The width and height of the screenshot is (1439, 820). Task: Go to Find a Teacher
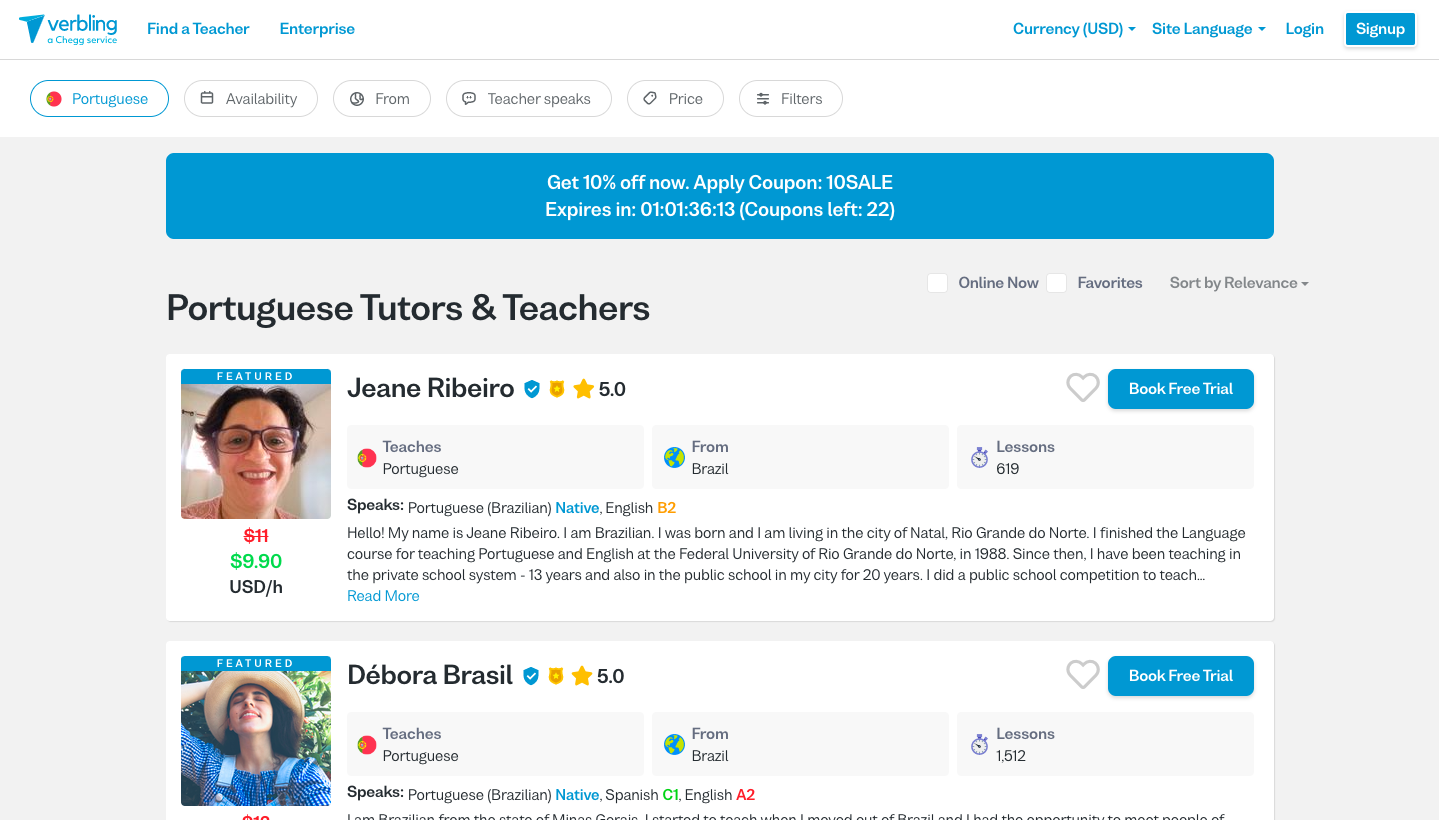(198, 29)
